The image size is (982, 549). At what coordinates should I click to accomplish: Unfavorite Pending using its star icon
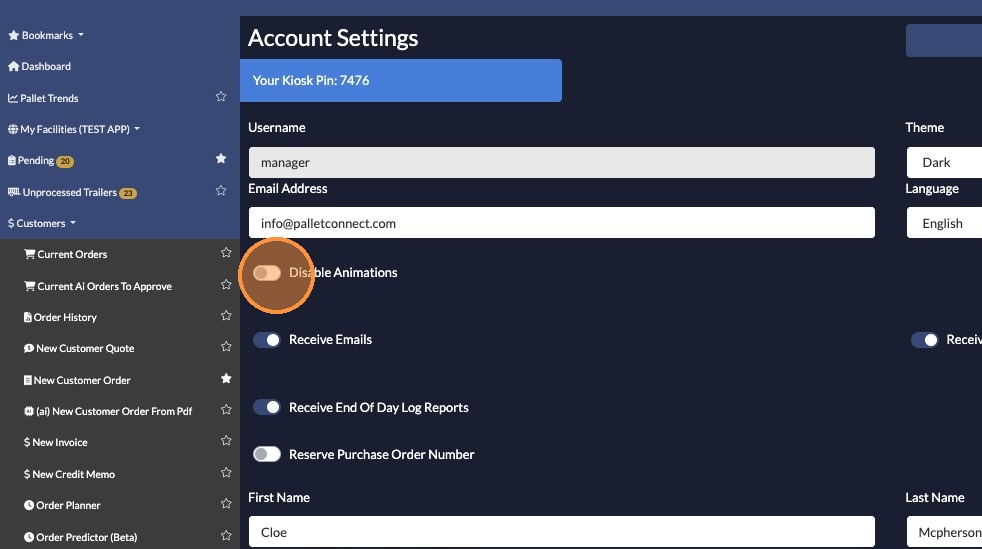coord(221,159)
